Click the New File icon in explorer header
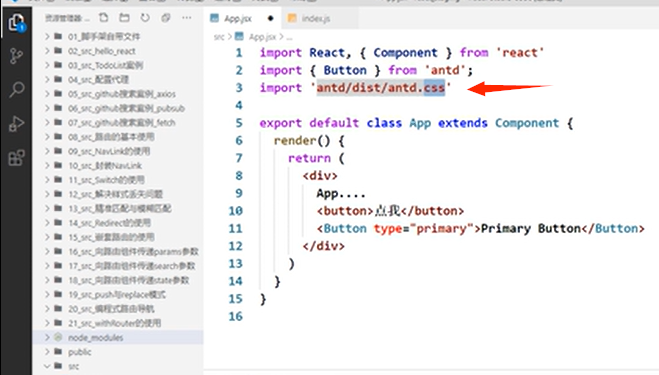This screenshot has height=375, width=659. pos(103,18)
